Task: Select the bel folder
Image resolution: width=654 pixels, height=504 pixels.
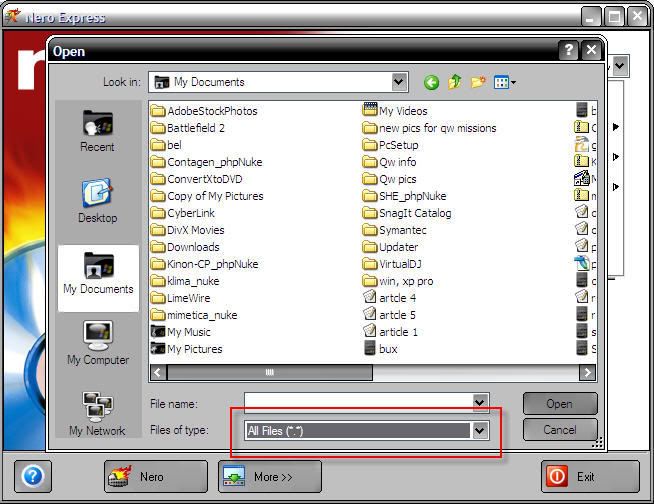Action: (x=166, y=145)
